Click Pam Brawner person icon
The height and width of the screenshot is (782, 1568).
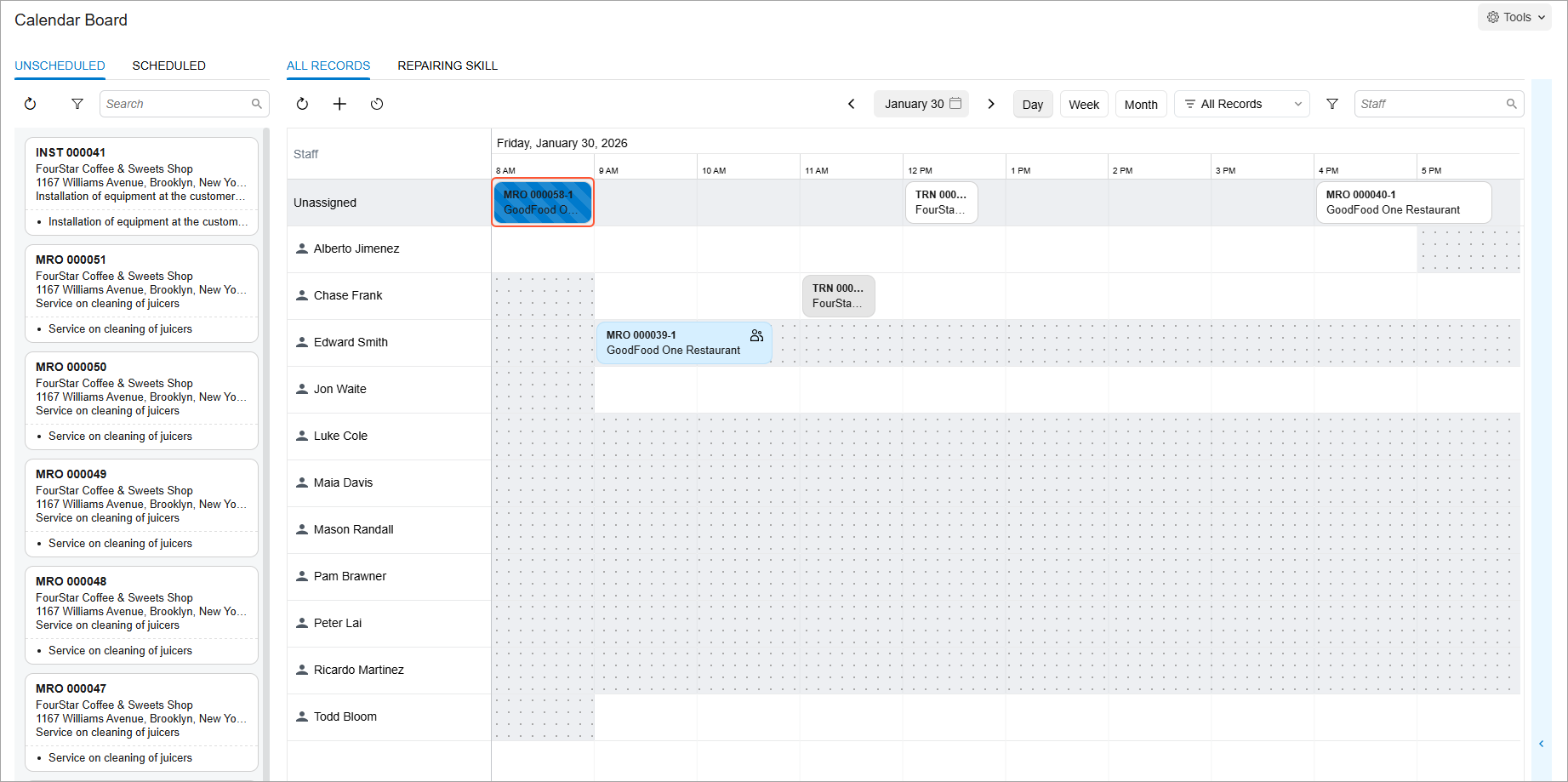pos(301,576)
